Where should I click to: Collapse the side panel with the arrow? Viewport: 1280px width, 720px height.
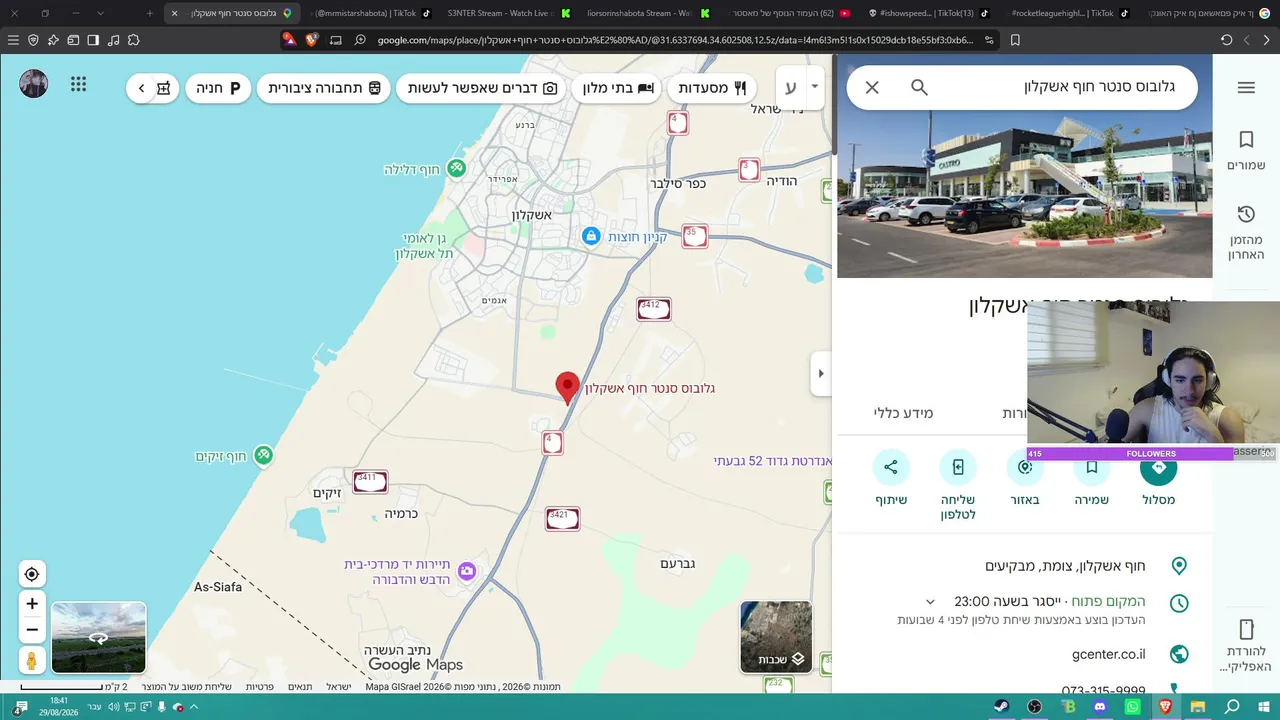pos(821,374)
